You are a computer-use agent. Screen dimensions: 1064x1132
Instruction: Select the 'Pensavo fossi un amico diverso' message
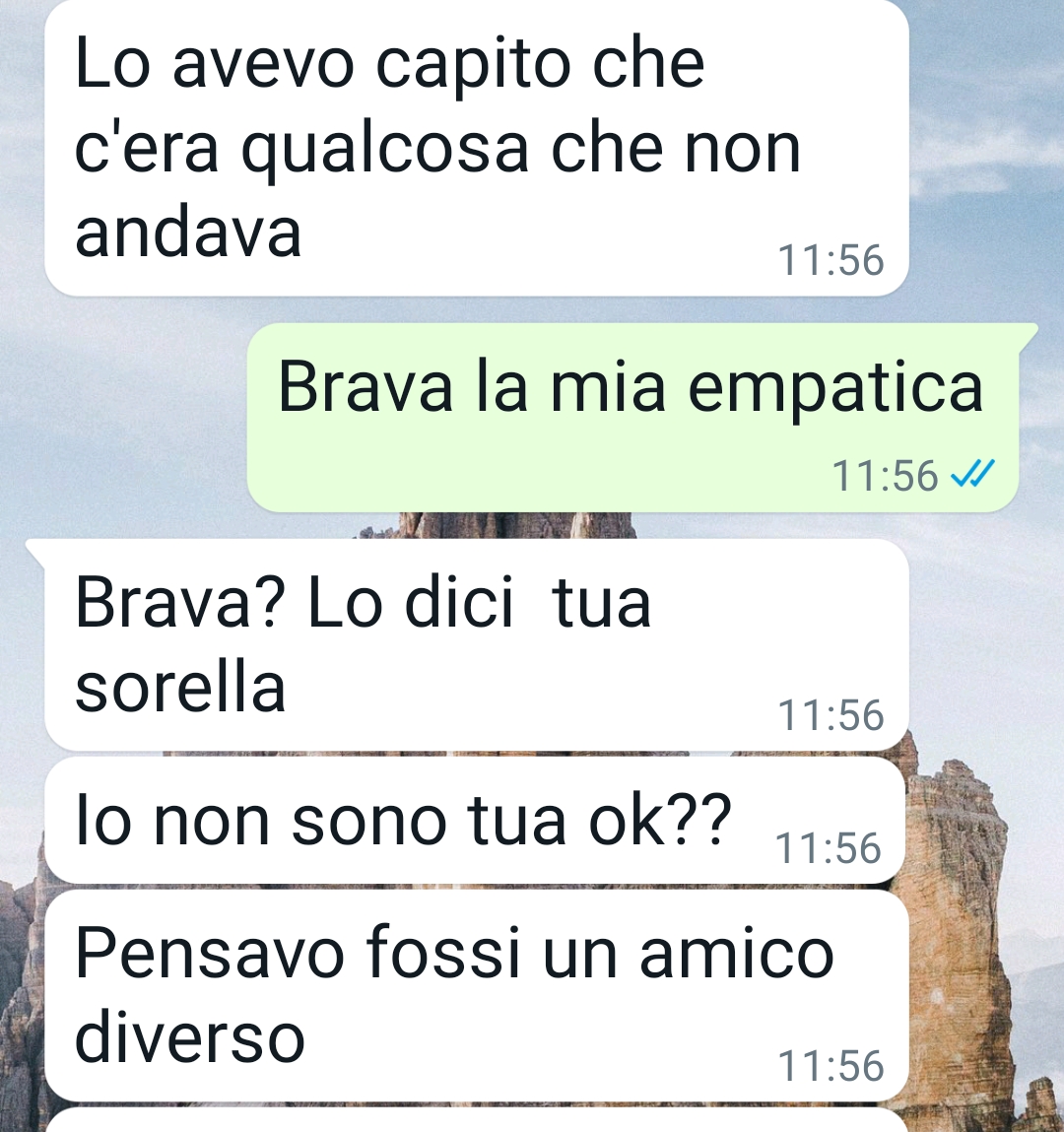point(477,996)
